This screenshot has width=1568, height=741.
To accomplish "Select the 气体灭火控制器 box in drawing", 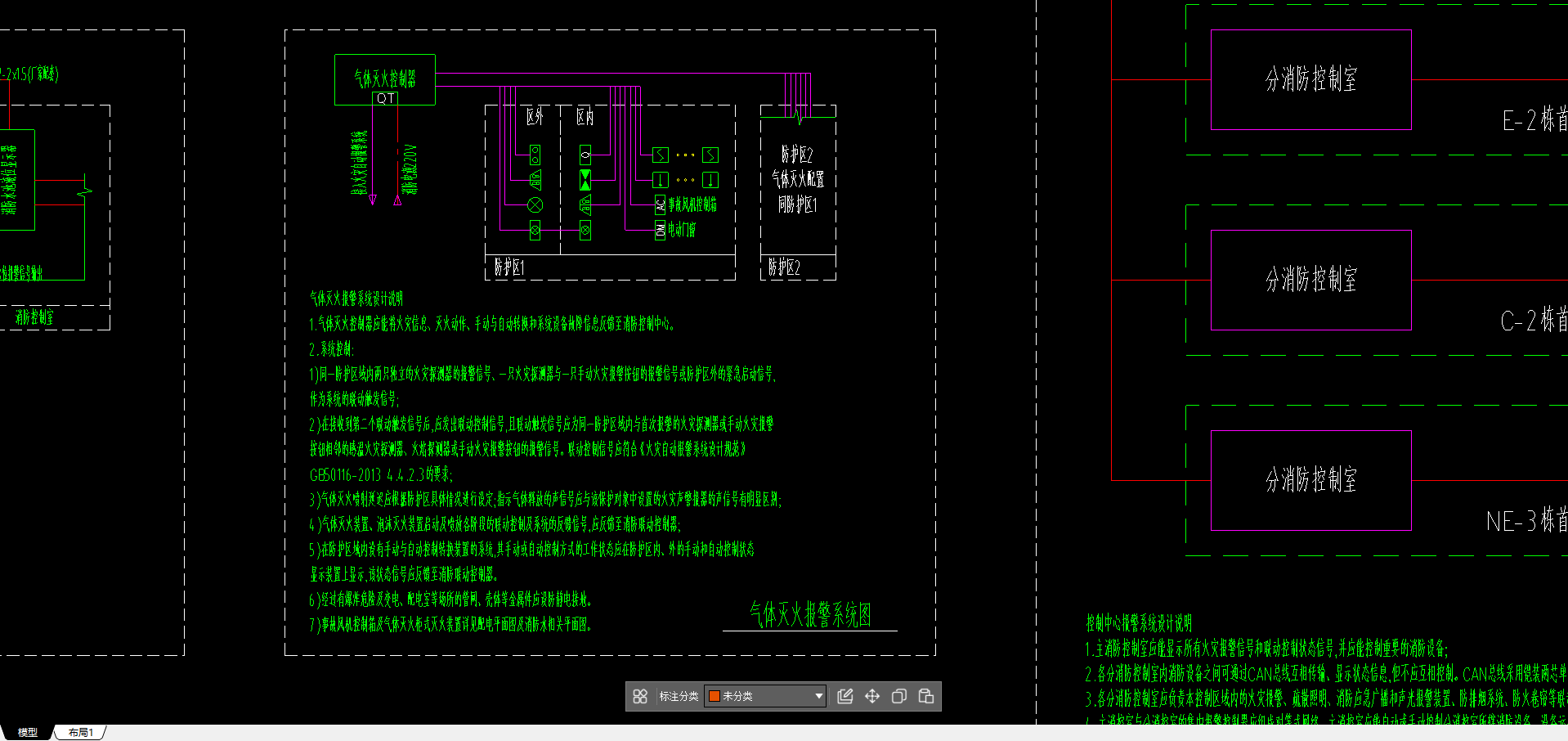I will click(x=385, y=79).
